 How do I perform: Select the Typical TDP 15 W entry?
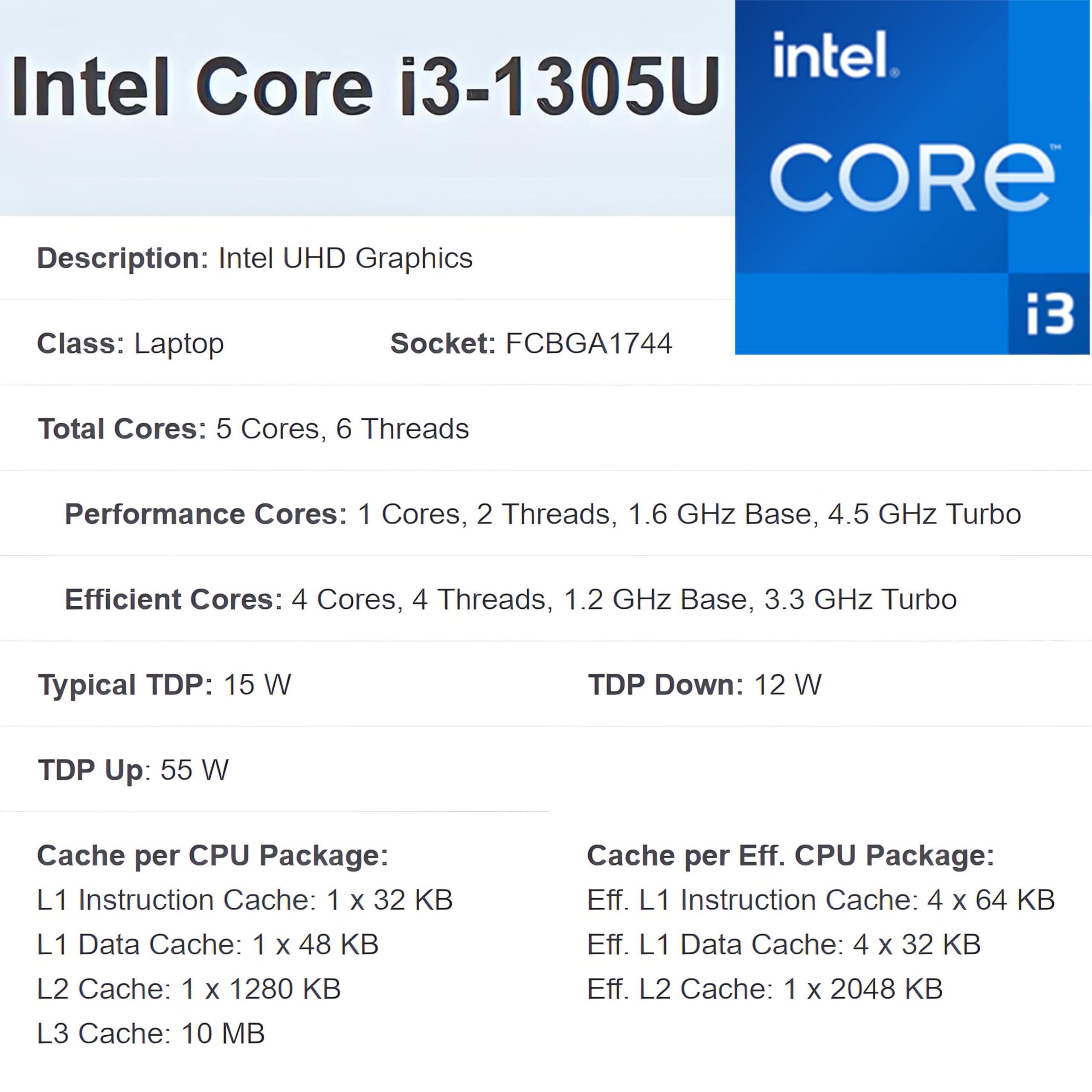point(164,685)
